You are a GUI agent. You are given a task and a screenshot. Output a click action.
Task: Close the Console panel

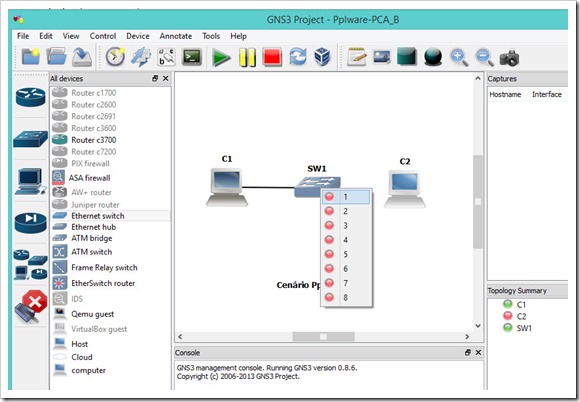[x=478, y=352]
